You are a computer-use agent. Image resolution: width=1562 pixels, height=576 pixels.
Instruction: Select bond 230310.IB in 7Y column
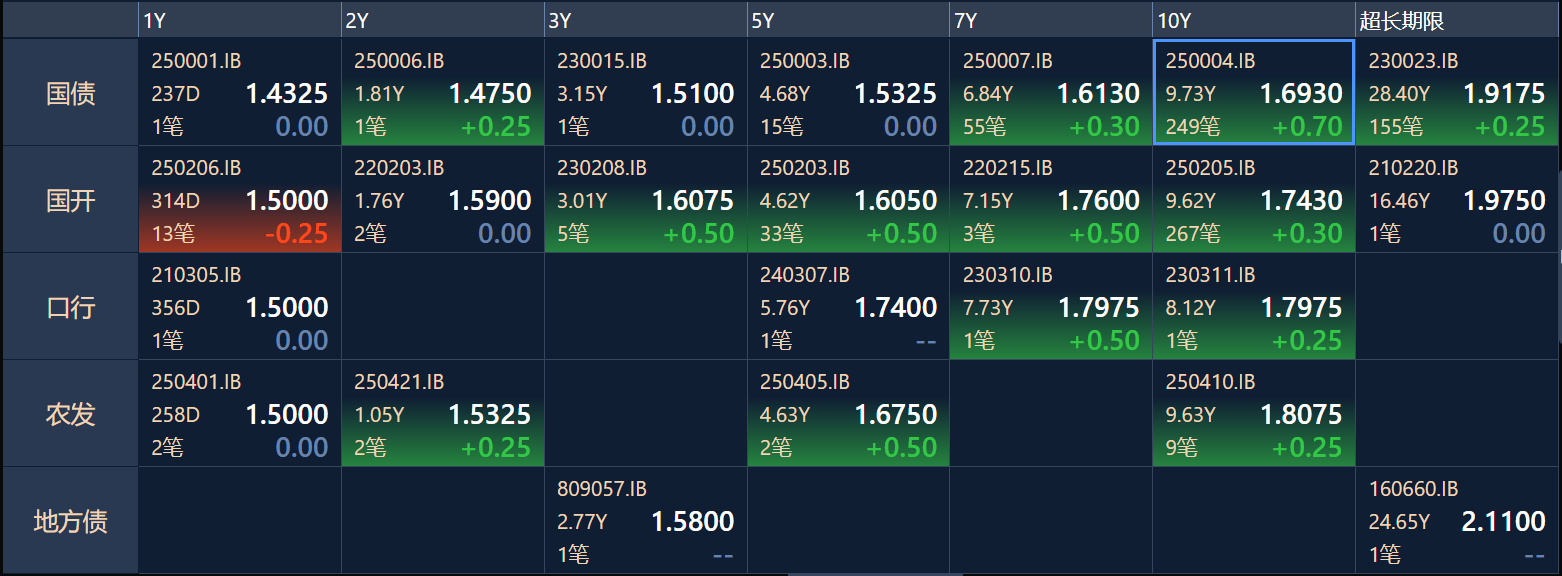point(1051,307)
